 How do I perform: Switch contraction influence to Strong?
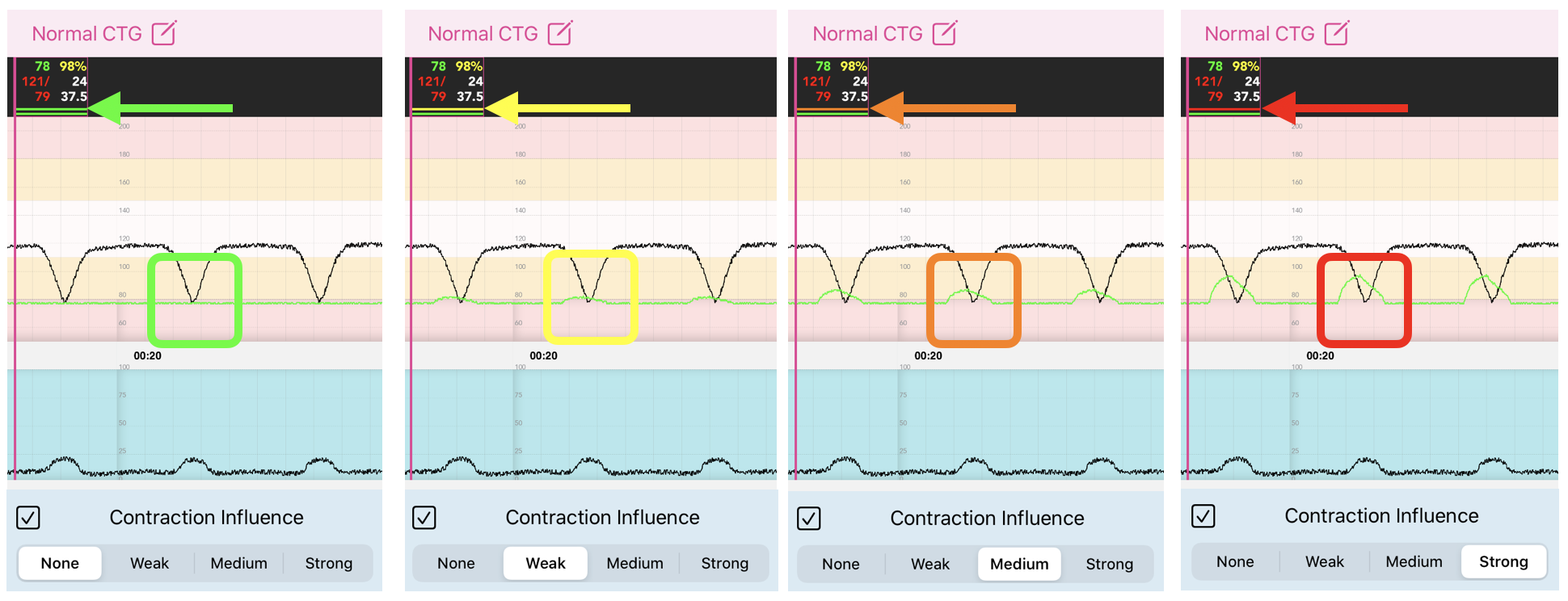tap(1504, 561)
